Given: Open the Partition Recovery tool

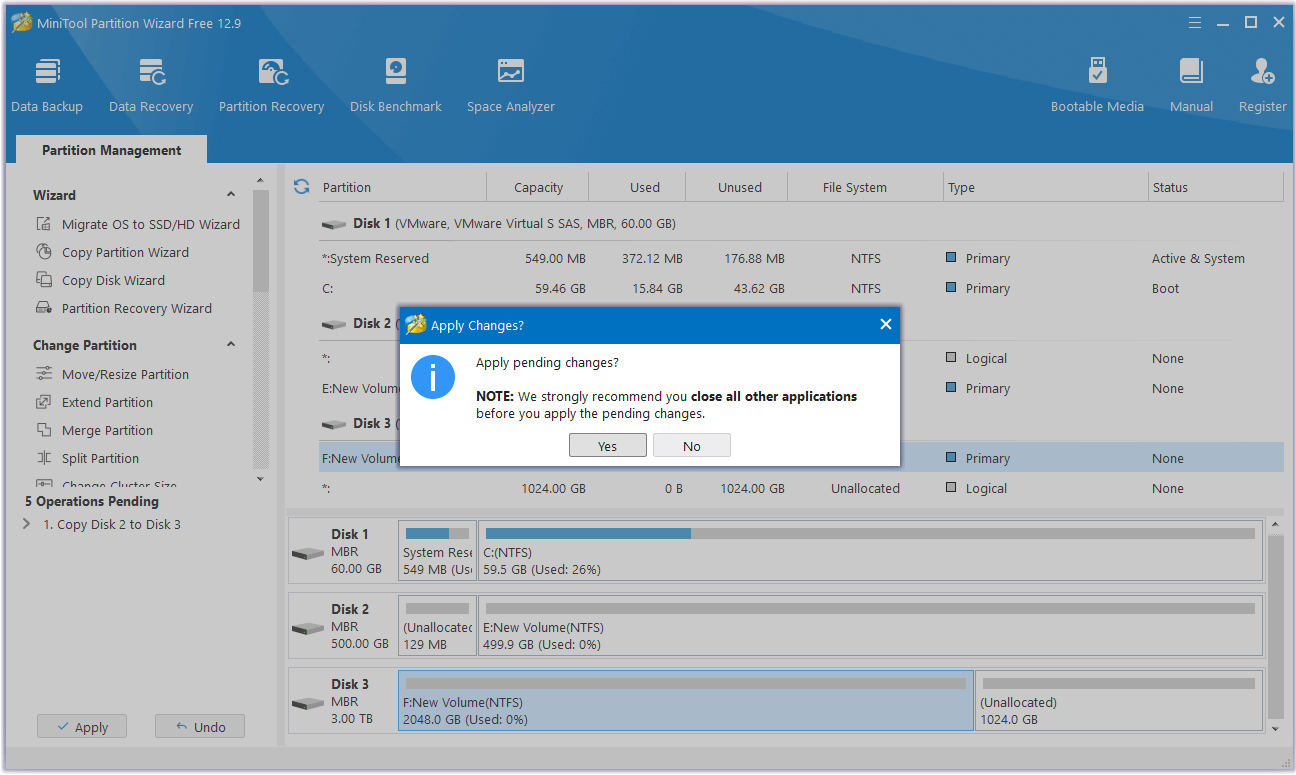Looking at the screenshot, I should pos(272,85).
